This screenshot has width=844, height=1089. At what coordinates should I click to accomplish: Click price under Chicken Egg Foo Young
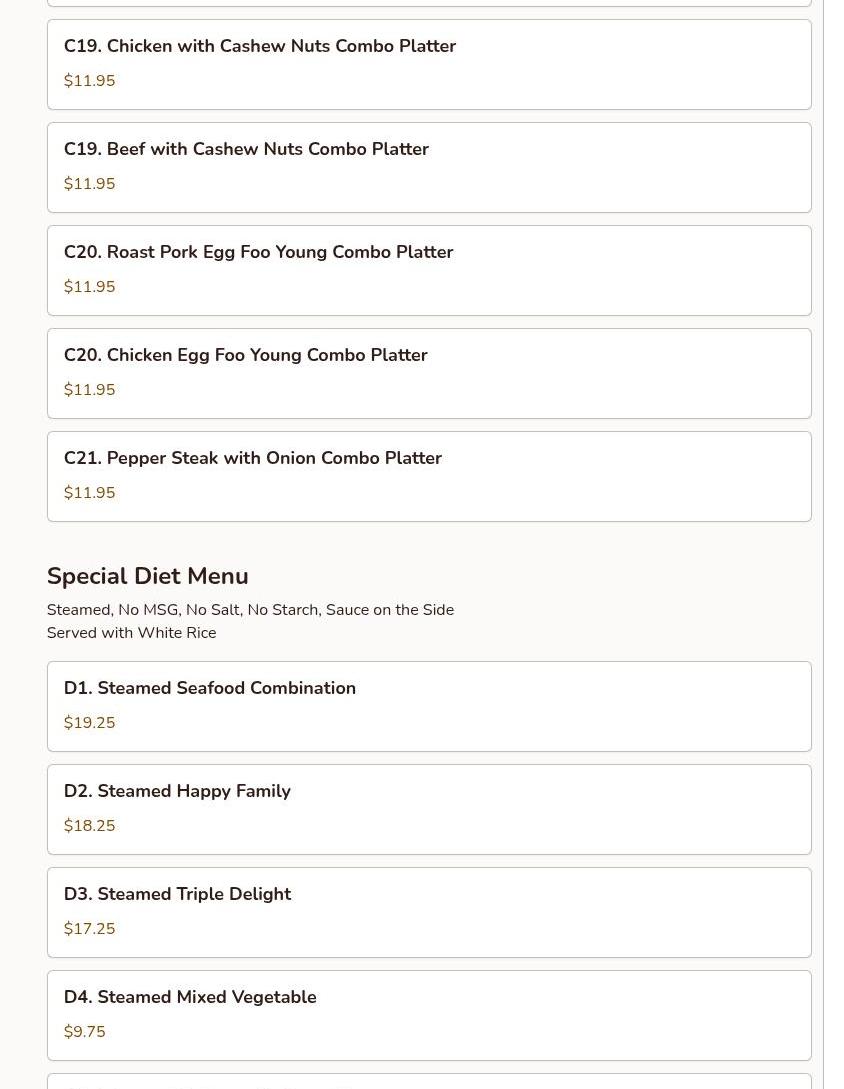click(x=89, y=390)
